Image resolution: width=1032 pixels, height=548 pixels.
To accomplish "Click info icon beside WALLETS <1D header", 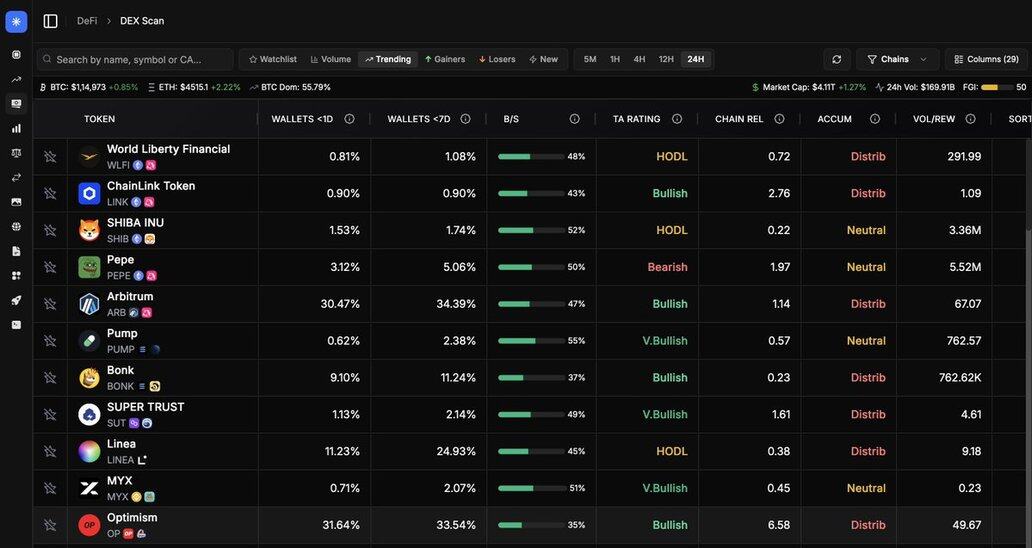I will (349, 119).
